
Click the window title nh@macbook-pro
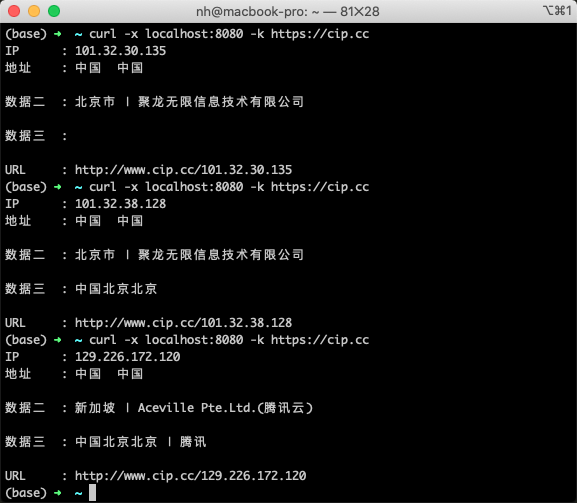[287, 12]
